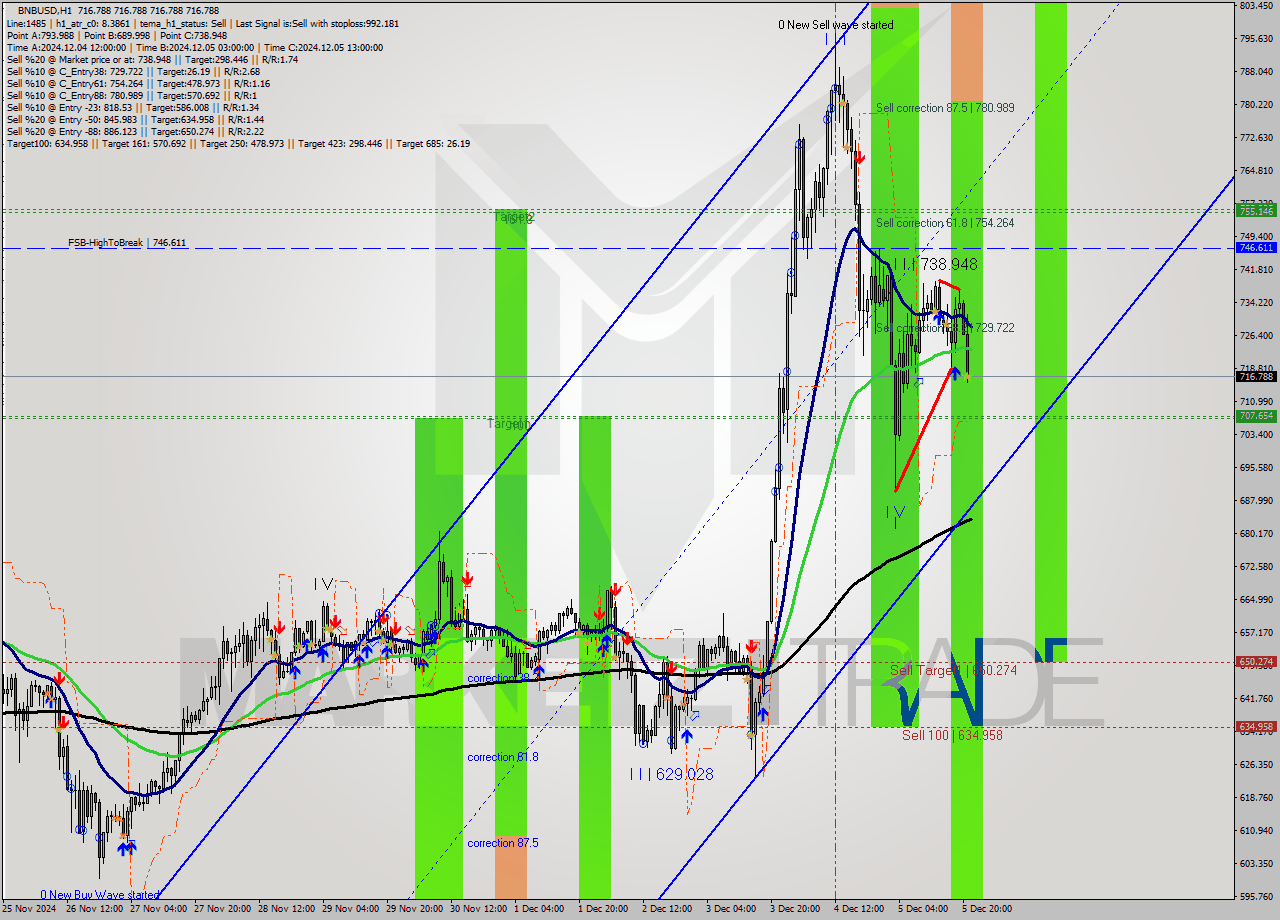The image size is (1280, 920).
Task: Select 'Sell correction 87.5 | 780.989' label
Action: [x=945, y=108]
